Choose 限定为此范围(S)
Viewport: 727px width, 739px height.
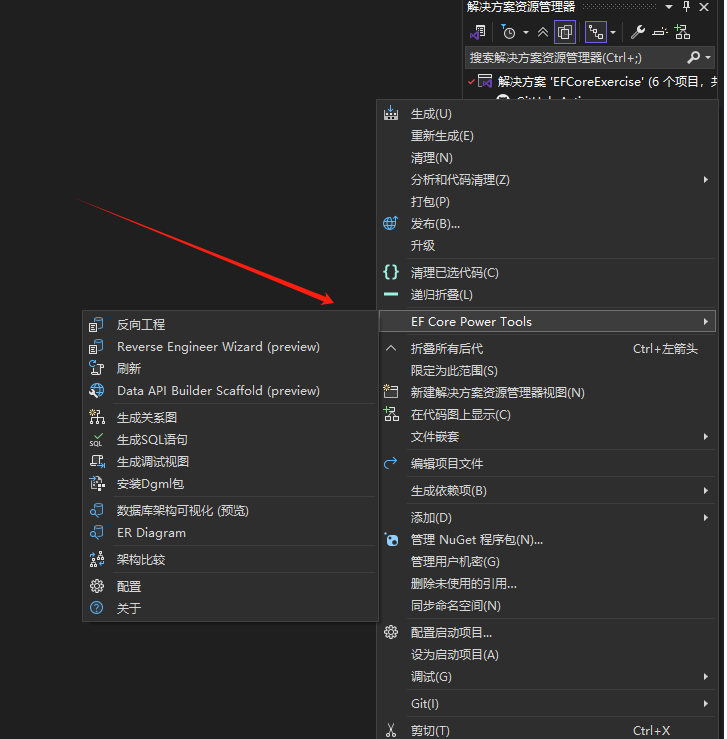coord(547,371)
